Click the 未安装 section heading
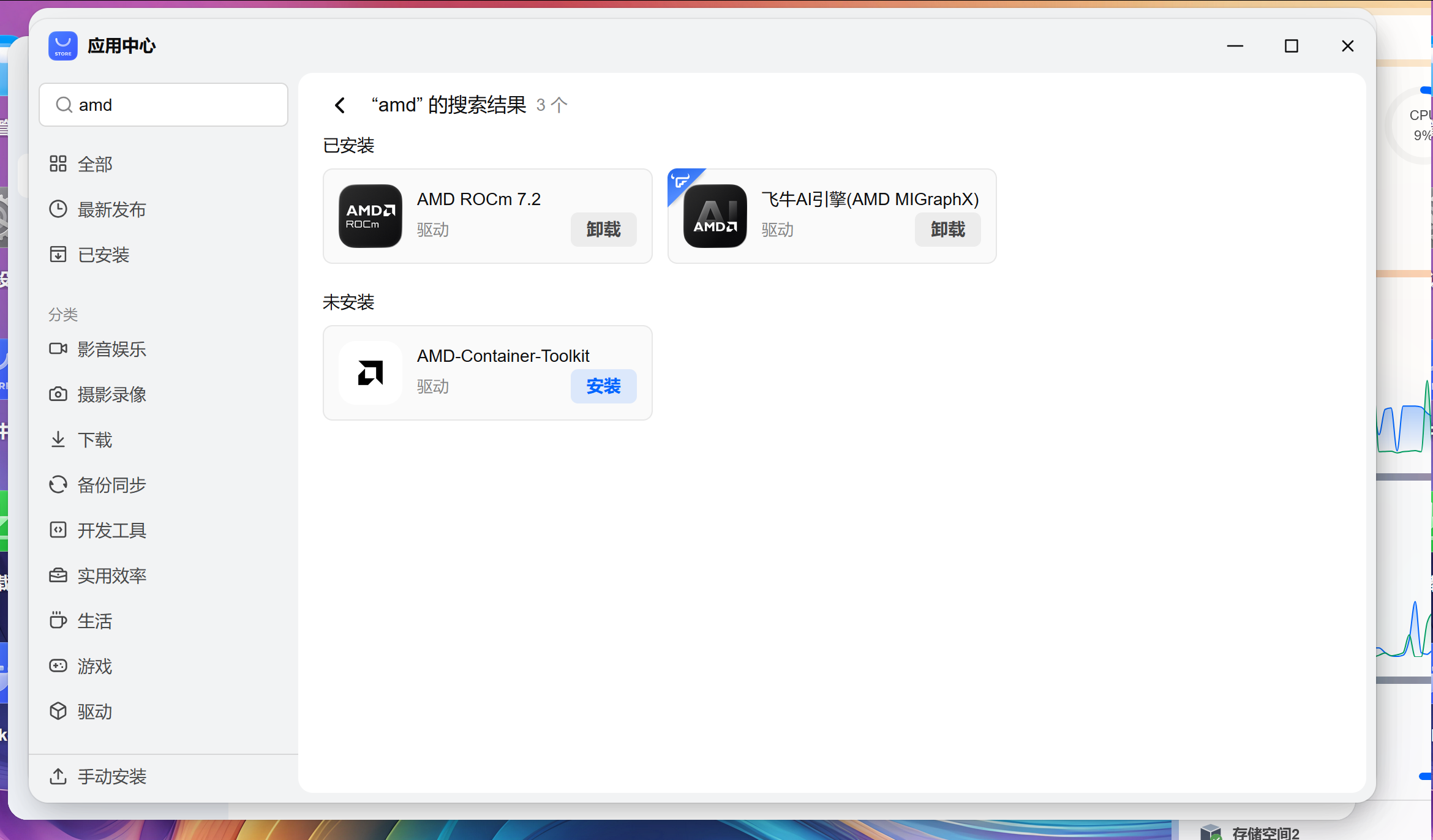 (348, 302)
